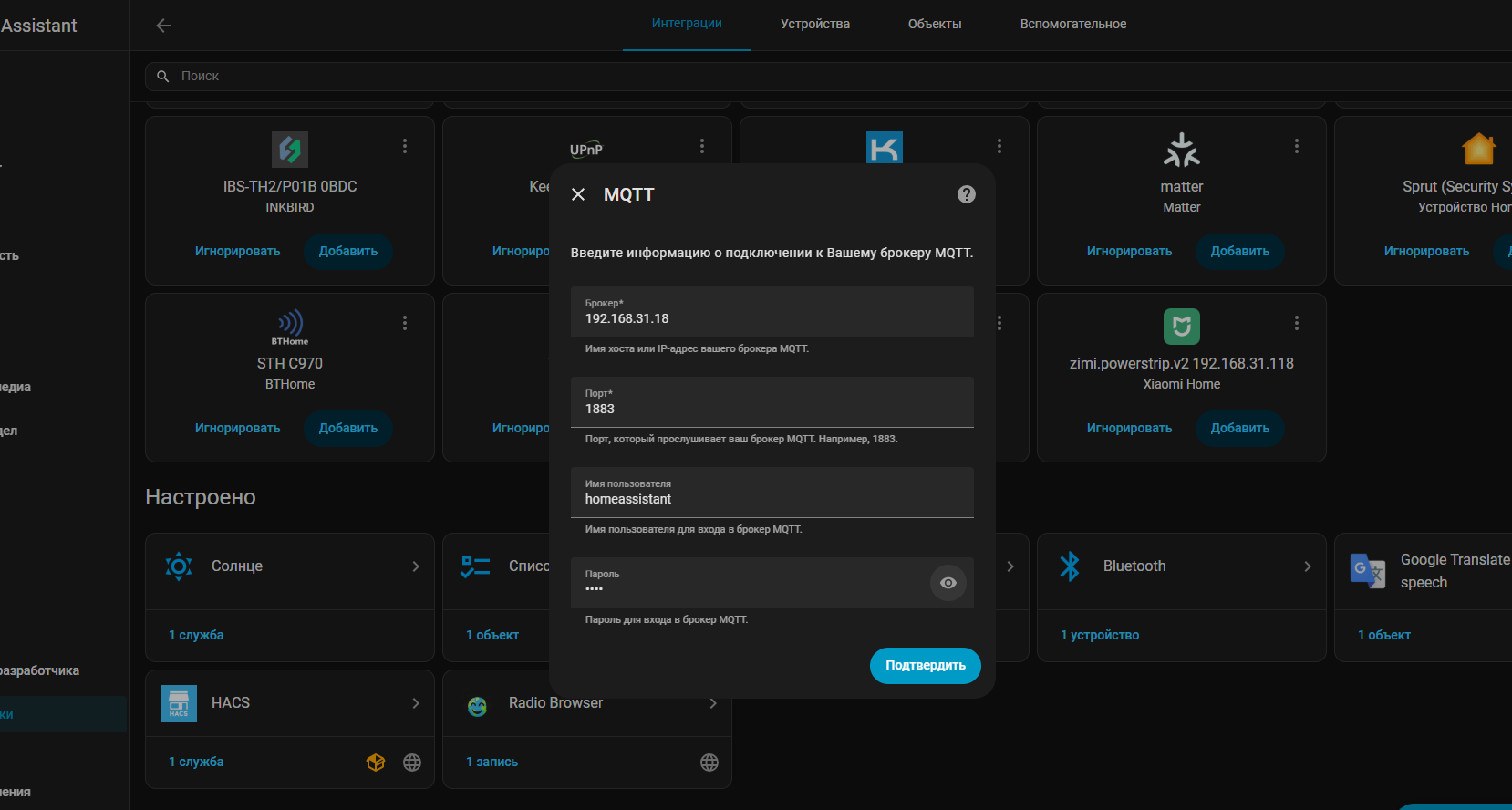Expand the Bluetooth integration chevron
This screenshot has height=810, width=1512.
point(1308,566)
